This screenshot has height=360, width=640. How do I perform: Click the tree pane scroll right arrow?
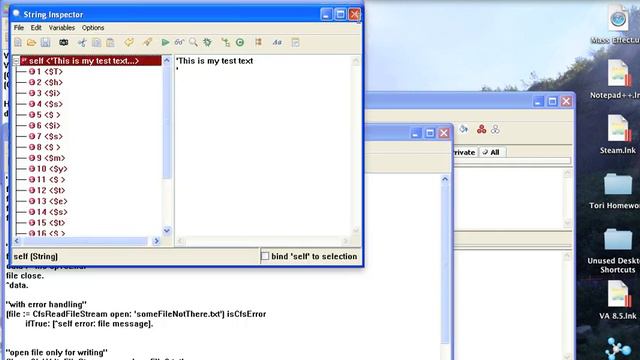[x=156, y=241]
